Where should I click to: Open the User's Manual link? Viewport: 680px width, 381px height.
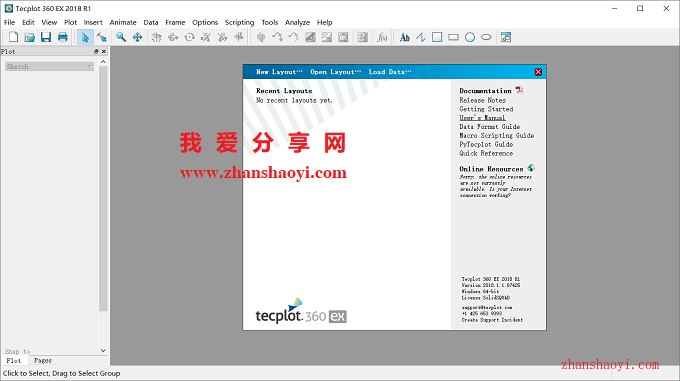(x=482, y=118)
